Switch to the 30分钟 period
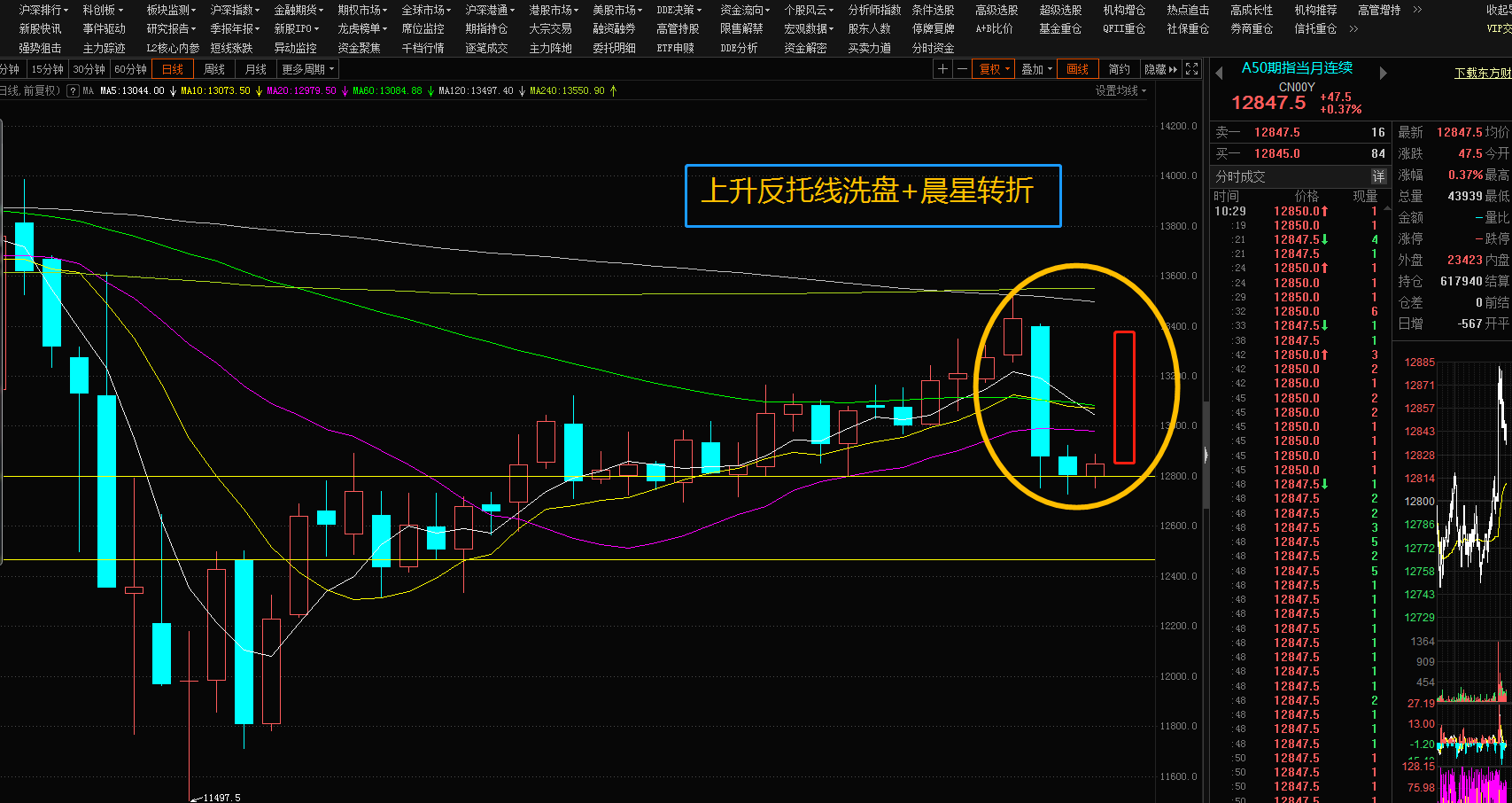Image resolution: width=1512 pixels, height=803 pixels. tap(89, 69)
